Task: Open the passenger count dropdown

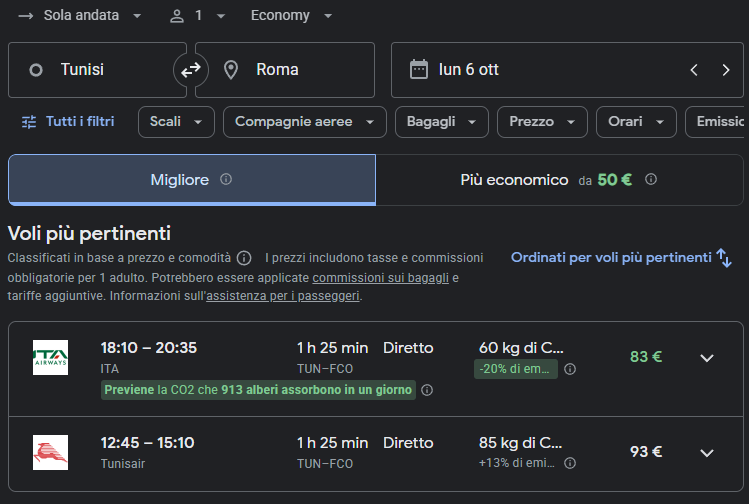Action: pyautogui.click(x=197, y=15)
